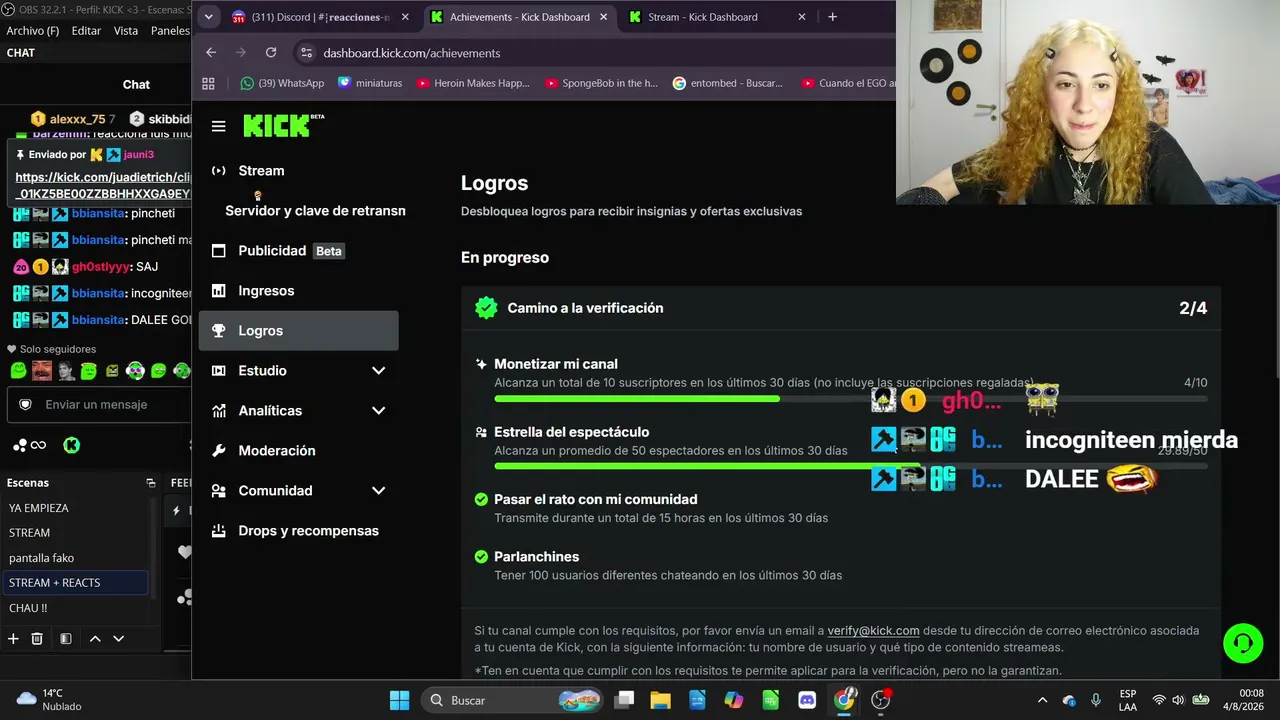Open the Heroin Makes Happ... bookmark

click(x=473, y=83)
